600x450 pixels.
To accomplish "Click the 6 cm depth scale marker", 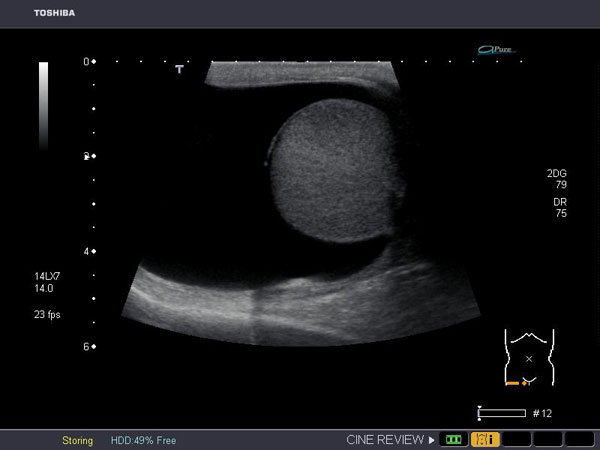I will pyautogui.click(x=89, y=346).
